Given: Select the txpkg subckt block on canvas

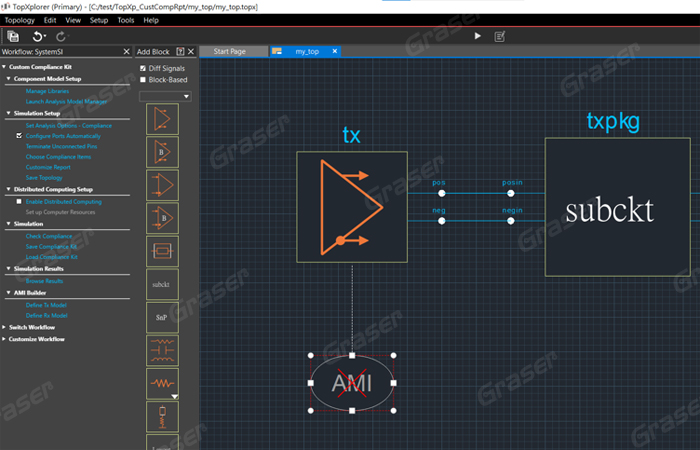Looking at the screenshot, I should tap(617, 207).
